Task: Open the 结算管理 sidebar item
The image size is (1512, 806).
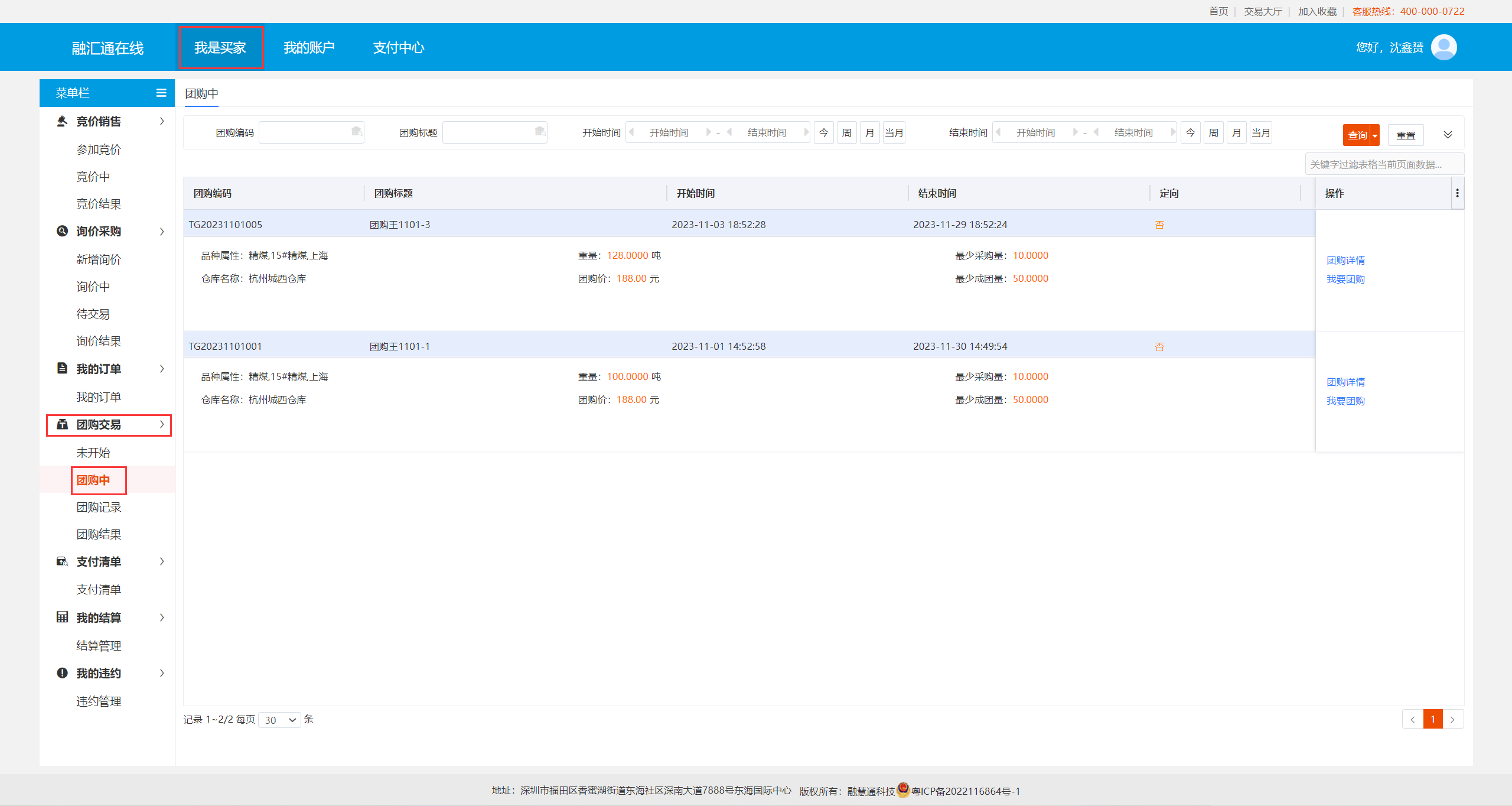Action: coord(99,646)
